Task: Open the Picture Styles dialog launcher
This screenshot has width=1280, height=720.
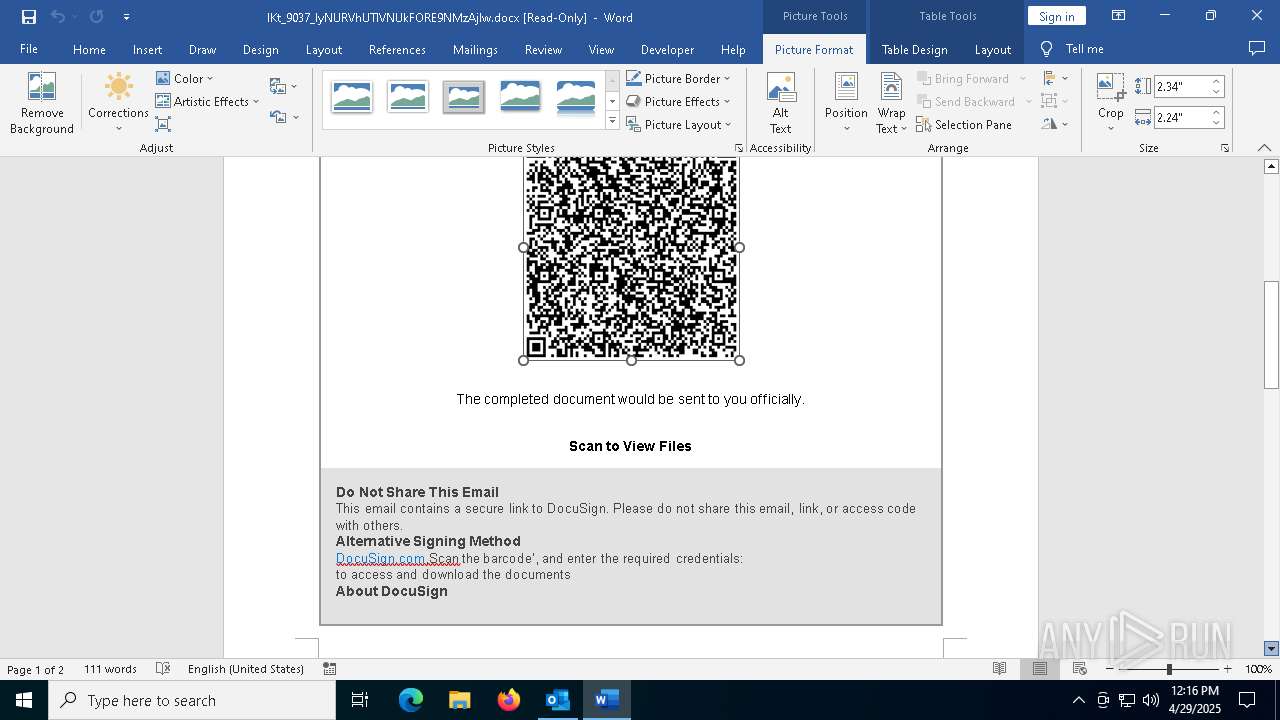Action: (739, 148)
